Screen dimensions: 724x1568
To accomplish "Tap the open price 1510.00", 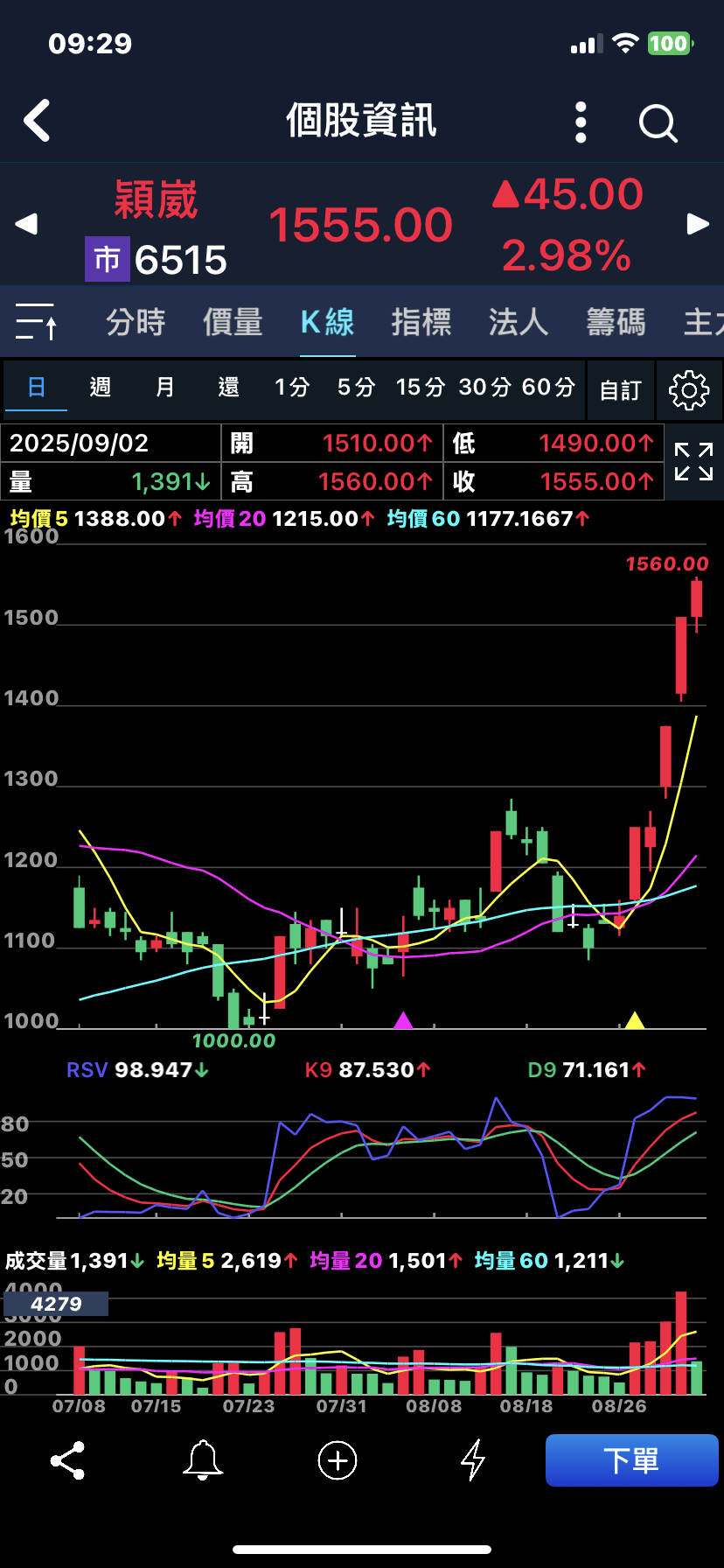I will click(378, 444).
